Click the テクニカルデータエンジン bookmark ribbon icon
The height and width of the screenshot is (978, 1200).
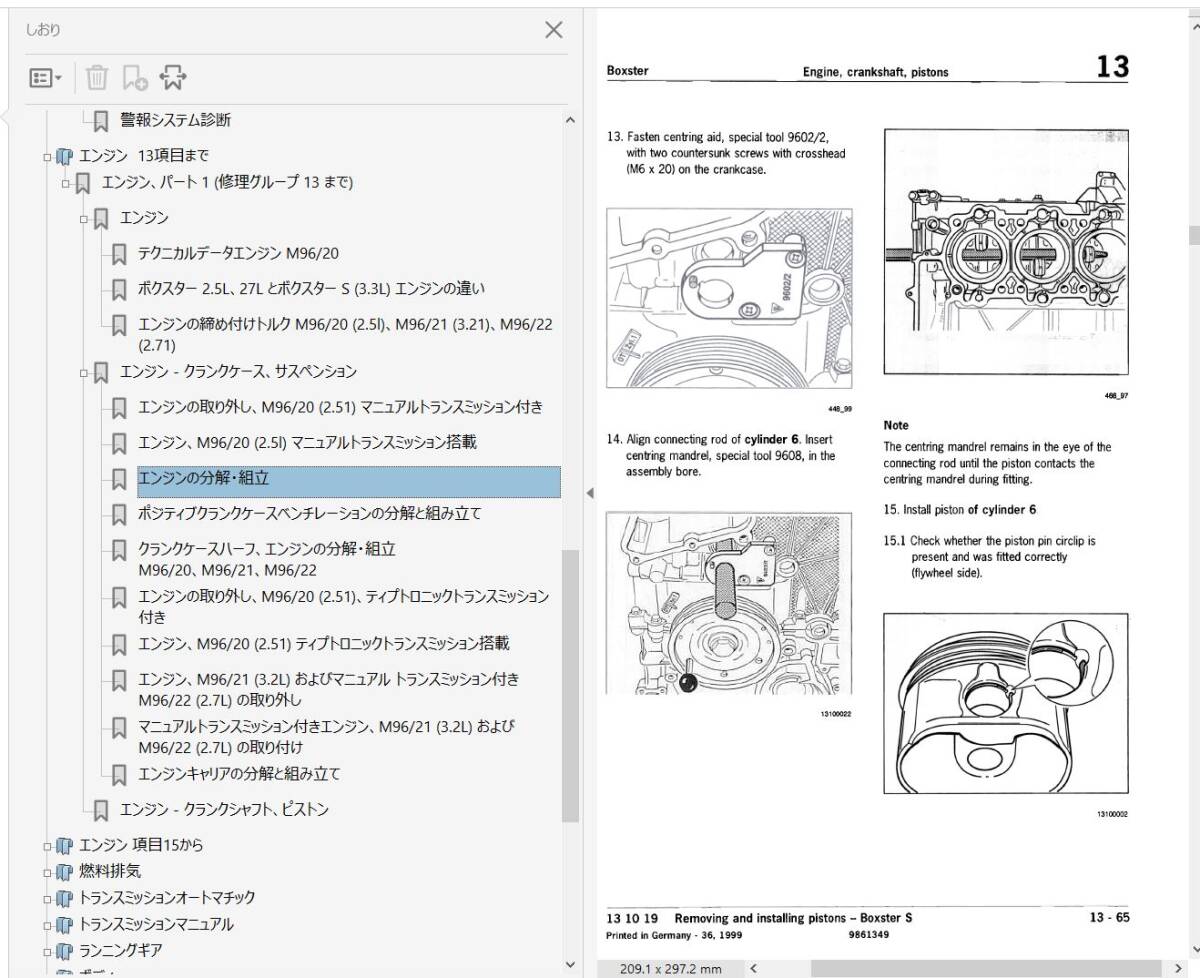point(119,255)
